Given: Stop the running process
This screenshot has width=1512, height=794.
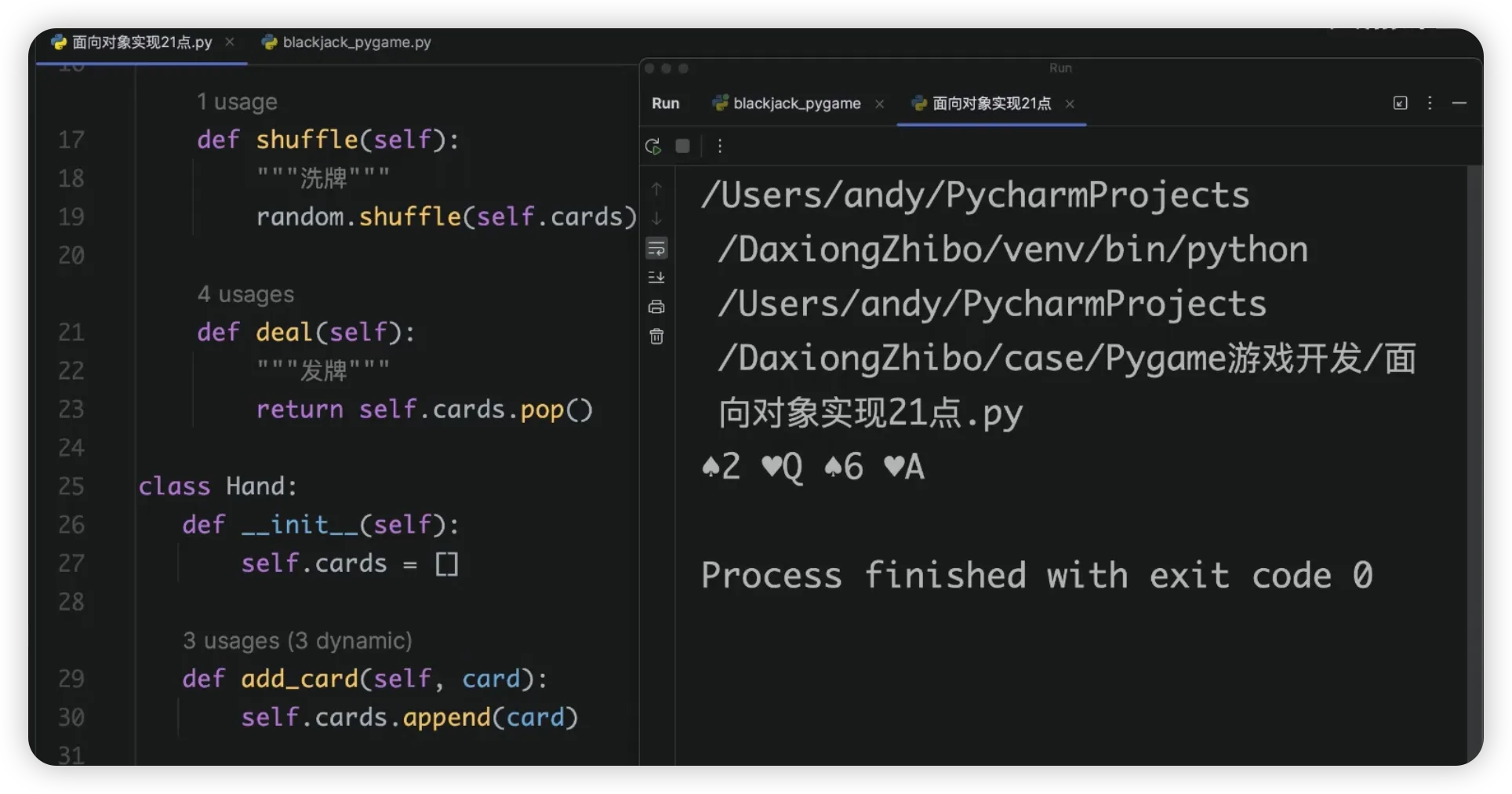Looking at the screenshot, I should (x=682, y=146).
